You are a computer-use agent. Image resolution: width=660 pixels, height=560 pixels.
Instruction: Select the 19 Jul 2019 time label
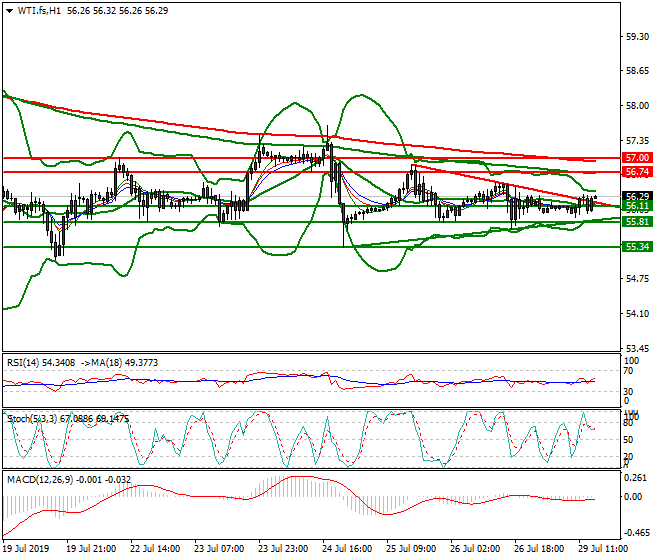[26, 549]
